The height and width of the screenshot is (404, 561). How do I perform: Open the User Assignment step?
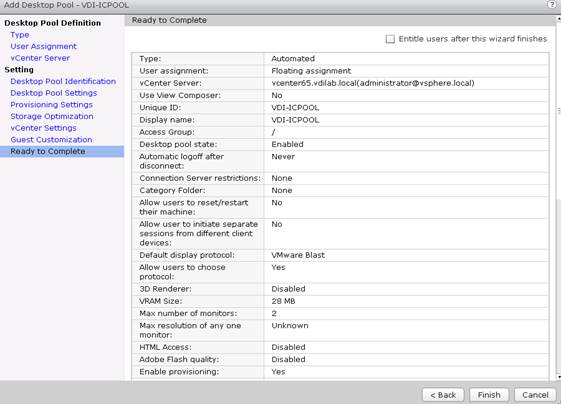click(x=43, y=46)
